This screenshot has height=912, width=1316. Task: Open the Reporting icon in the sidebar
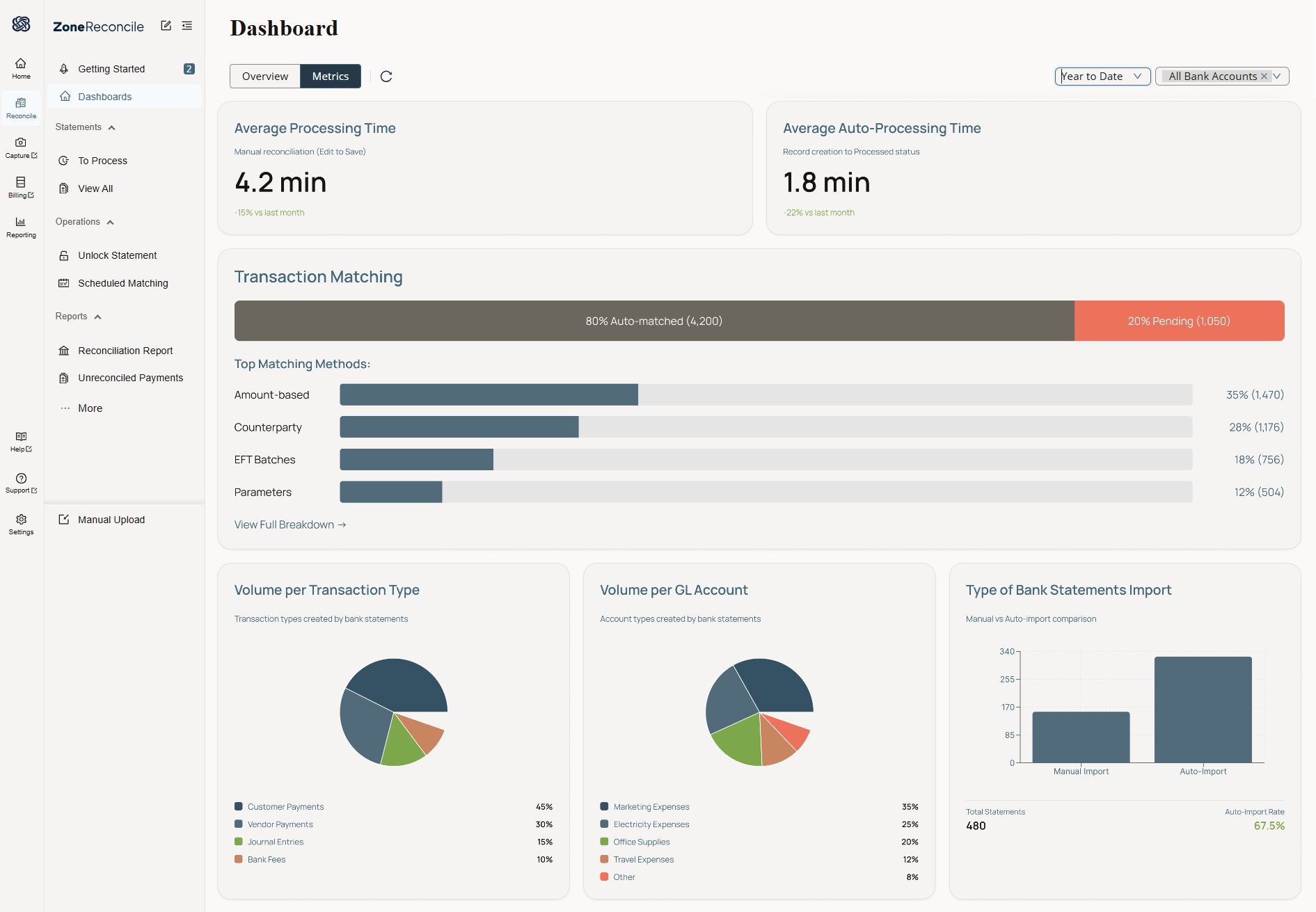[21, 227]
